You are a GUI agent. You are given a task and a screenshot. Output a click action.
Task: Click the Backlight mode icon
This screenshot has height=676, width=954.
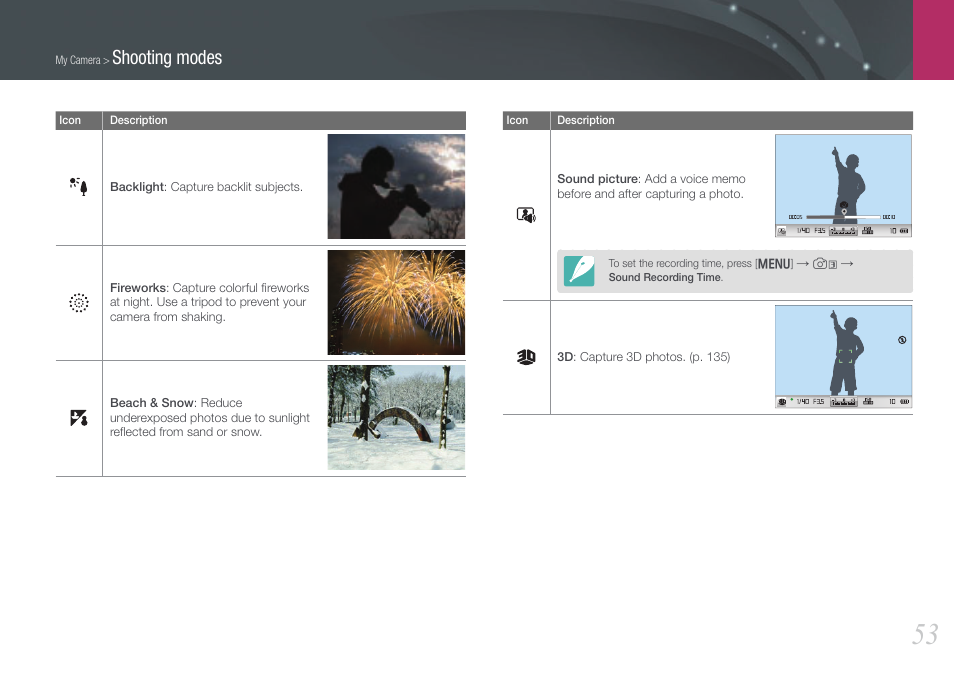coord(78,187)
